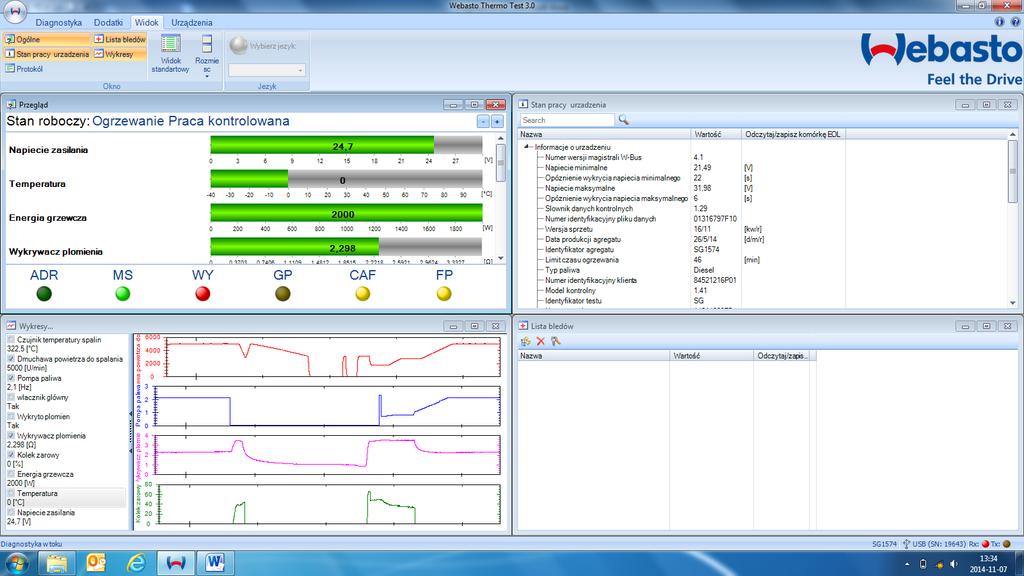Click the yellow FP status indicator light
The image size is (1024, 576).
tap(444, 294)
